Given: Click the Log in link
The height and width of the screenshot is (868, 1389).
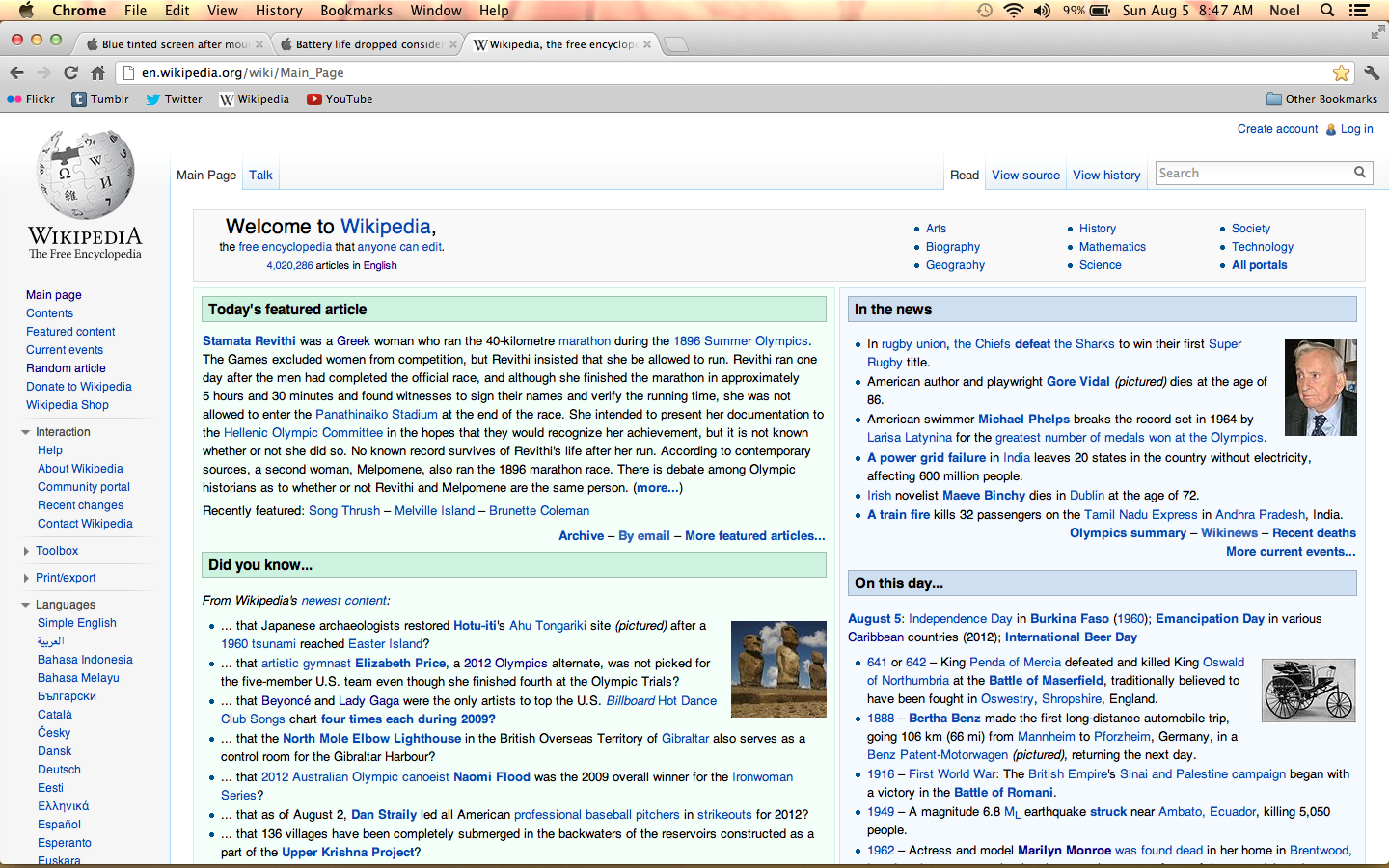Looking at the screenshot, I should [x=1356, y=129].
